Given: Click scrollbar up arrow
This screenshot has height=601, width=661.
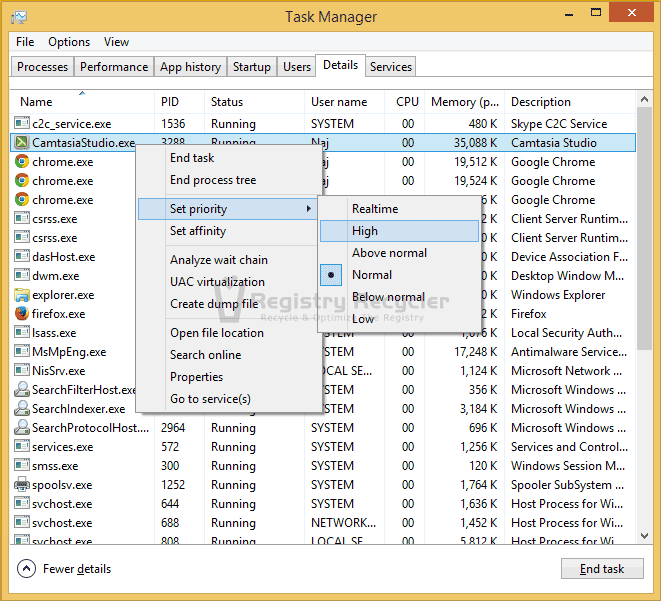Looking at the screenshot, I should pyautogui.click(x=644, y=99).
